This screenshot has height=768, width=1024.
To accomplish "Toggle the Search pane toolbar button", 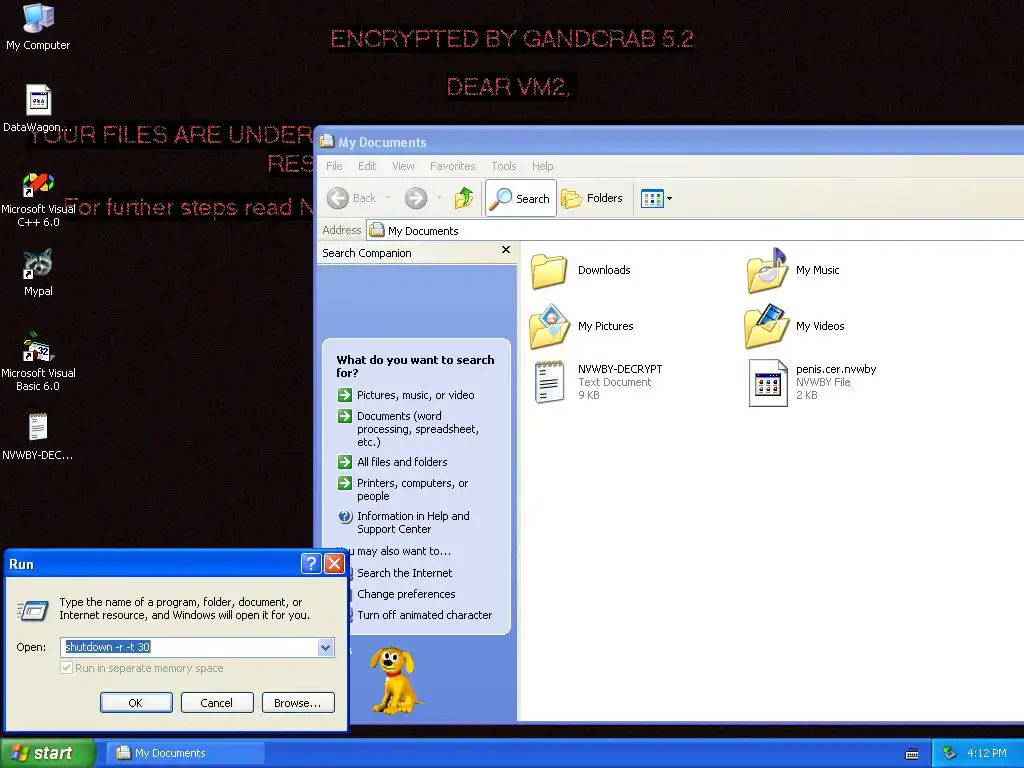I will (521, 198).
